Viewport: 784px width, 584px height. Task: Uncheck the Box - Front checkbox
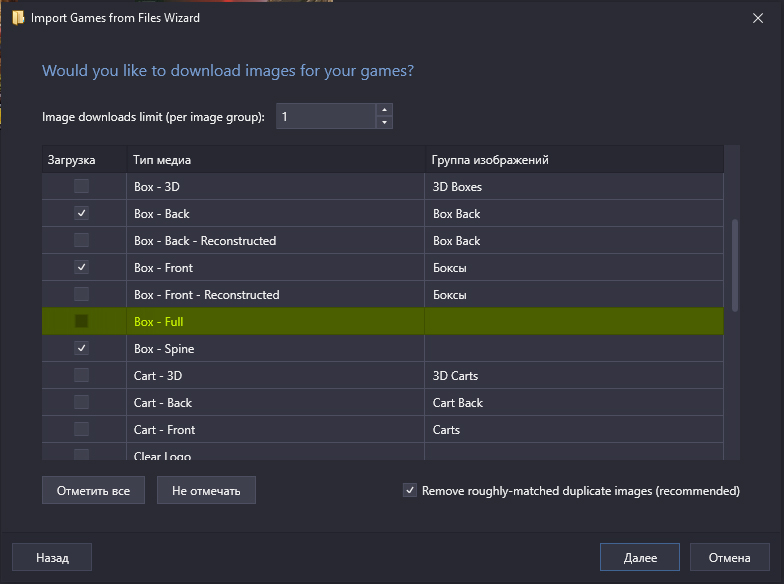click(82, 268)
